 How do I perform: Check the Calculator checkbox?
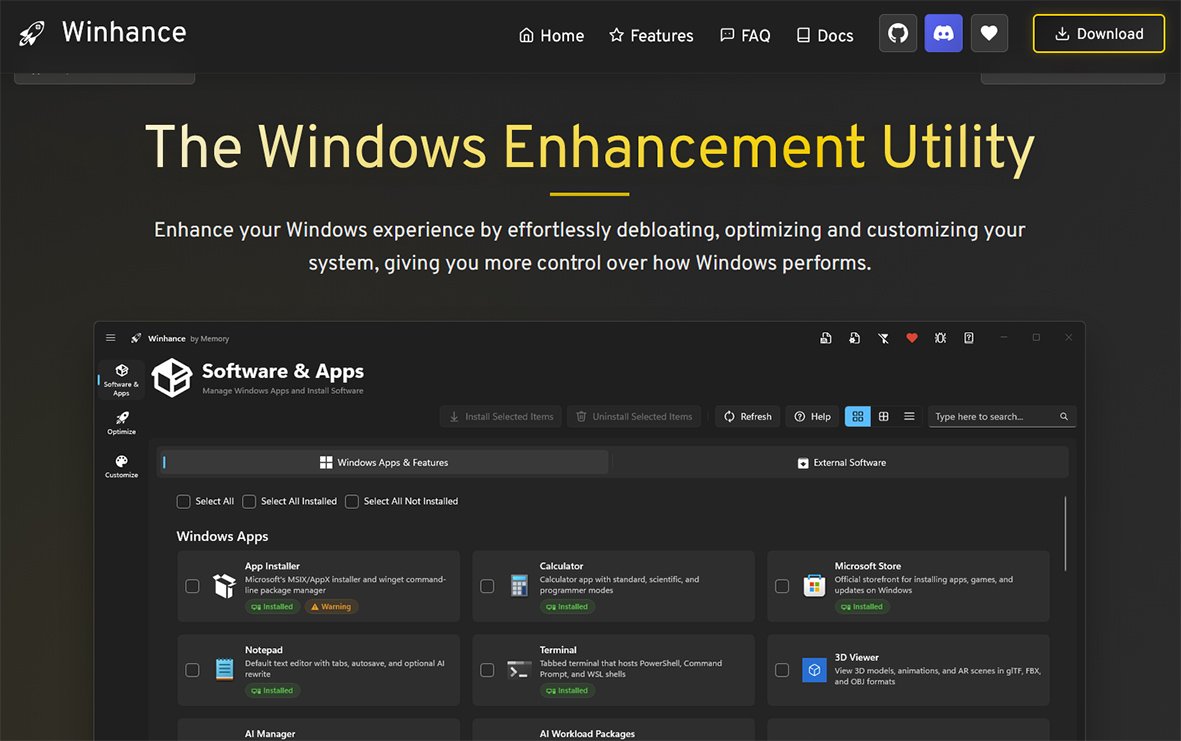tap(487, 586)
